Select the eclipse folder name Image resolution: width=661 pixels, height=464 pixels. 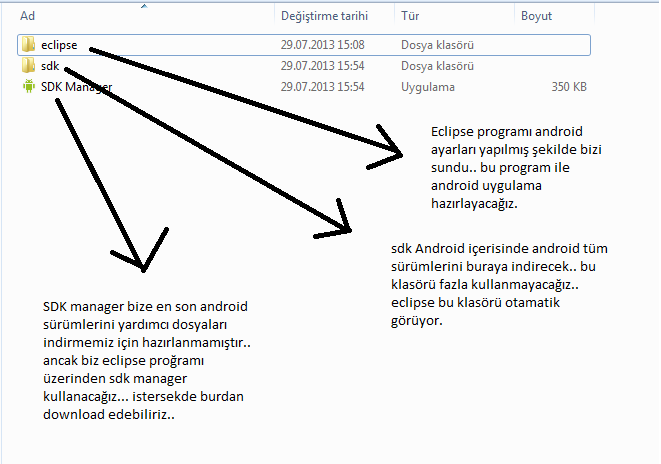[x=59, y=45]
